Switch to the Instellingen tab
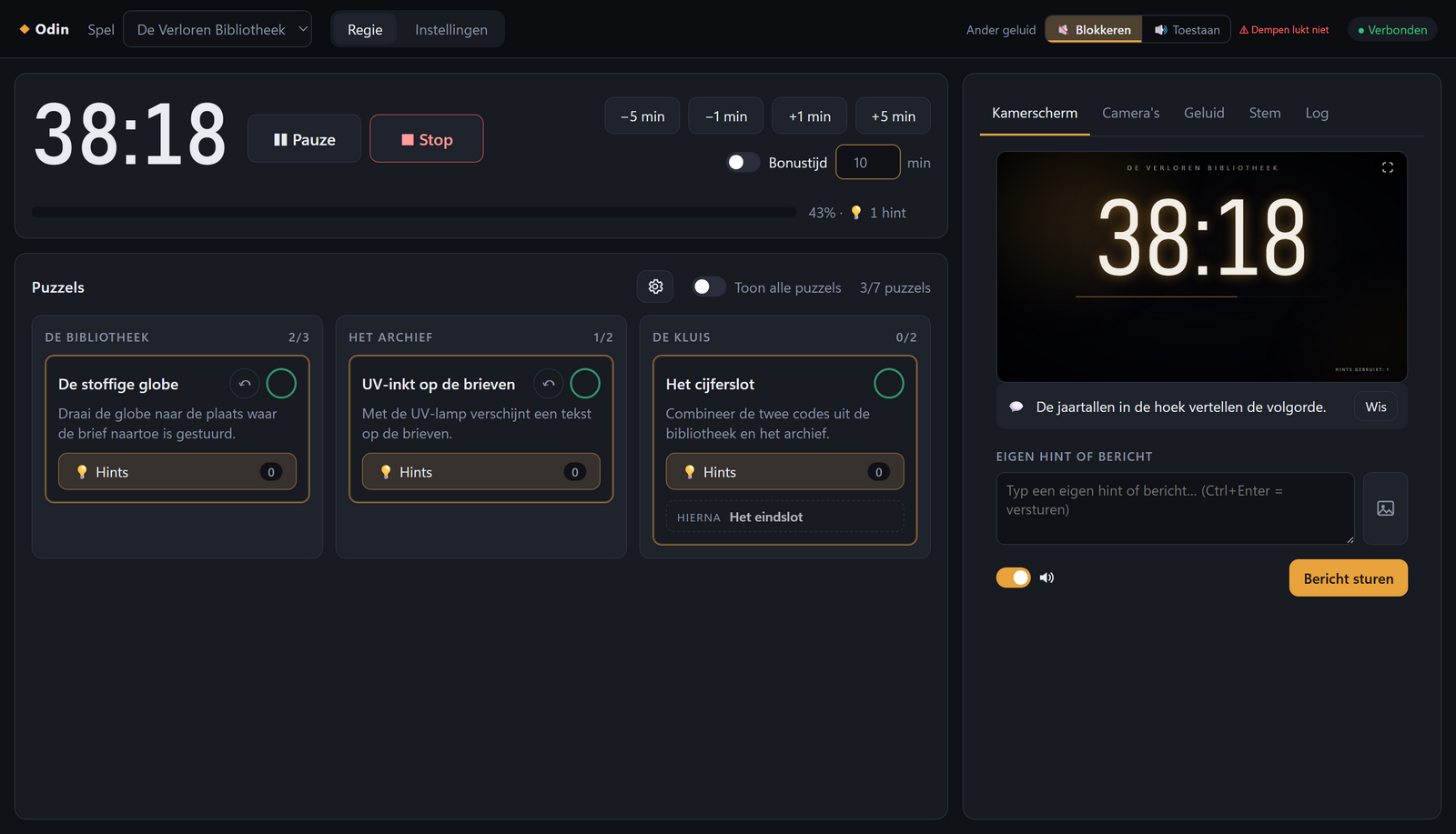The height and width of the screenshot is (834, 1456). coord(451,30)
